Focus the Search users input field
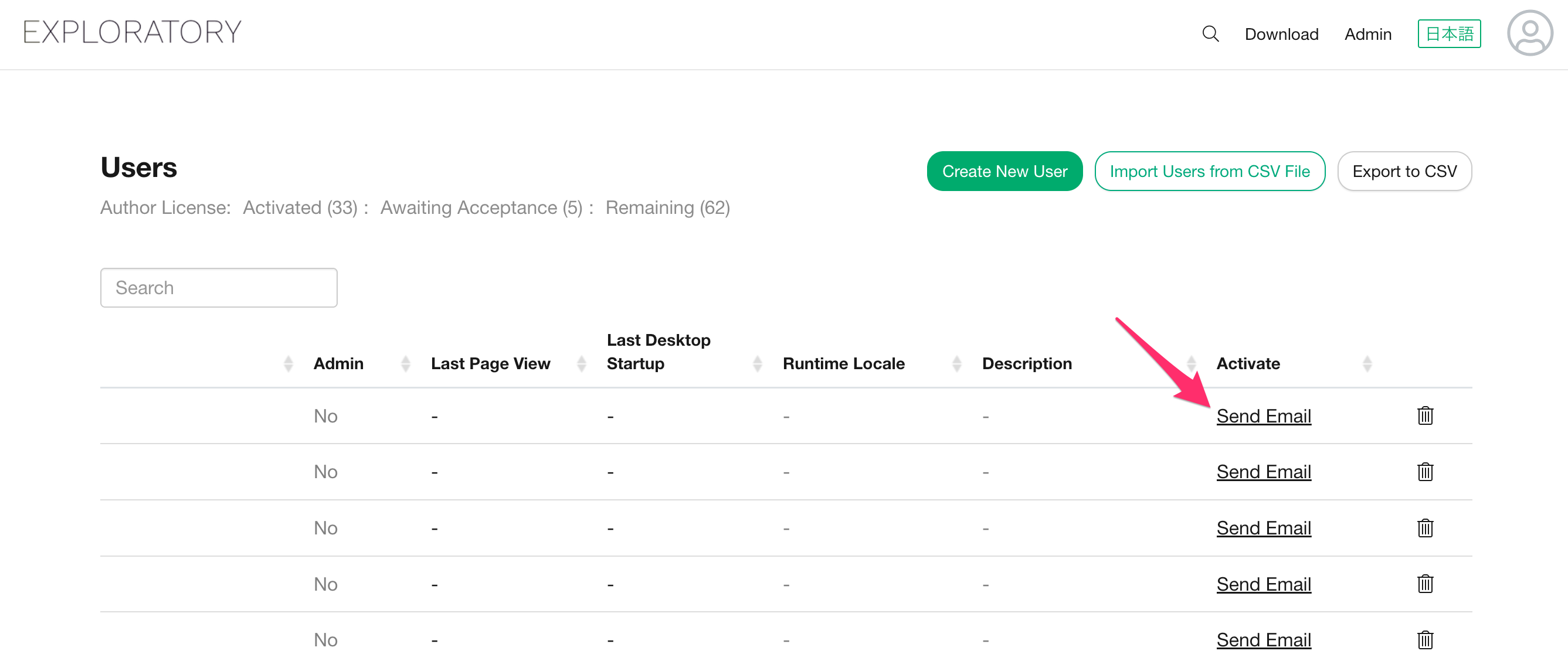The height and width of the screenshot is (661, 1568). [219, 288]
